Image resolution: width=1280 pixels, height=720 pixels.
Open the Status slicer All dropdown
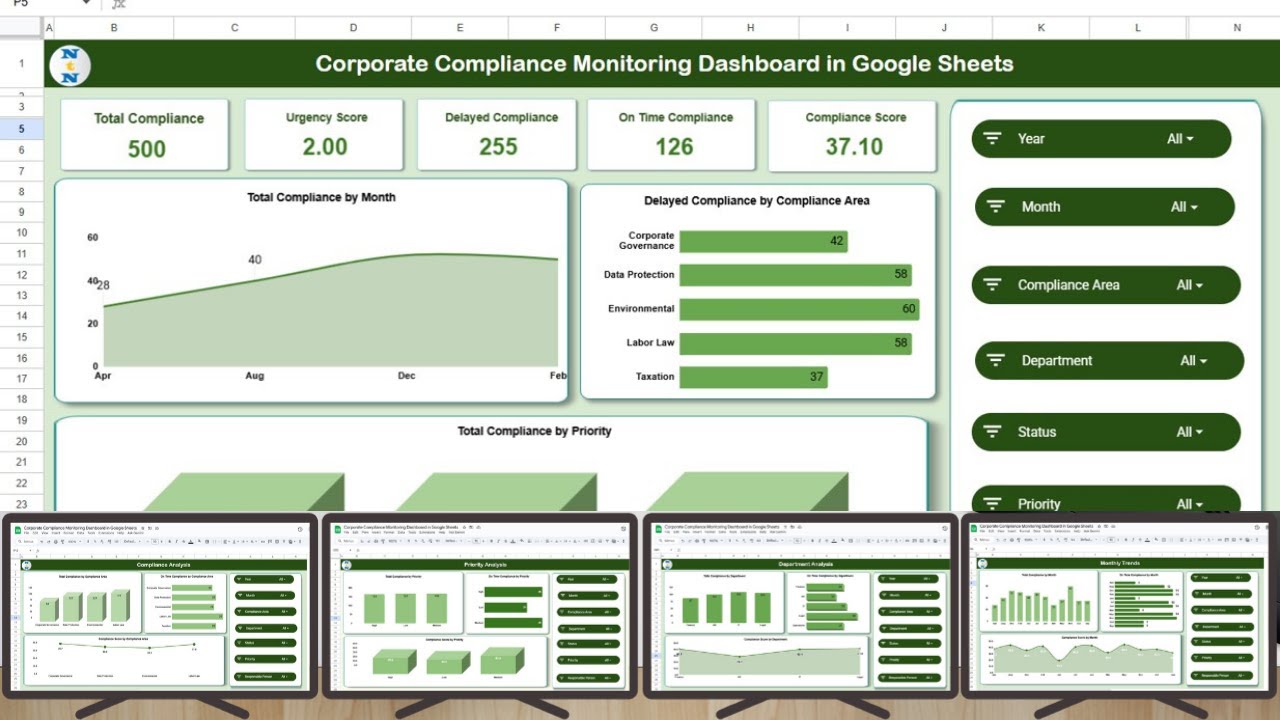tap(1189, 432)
